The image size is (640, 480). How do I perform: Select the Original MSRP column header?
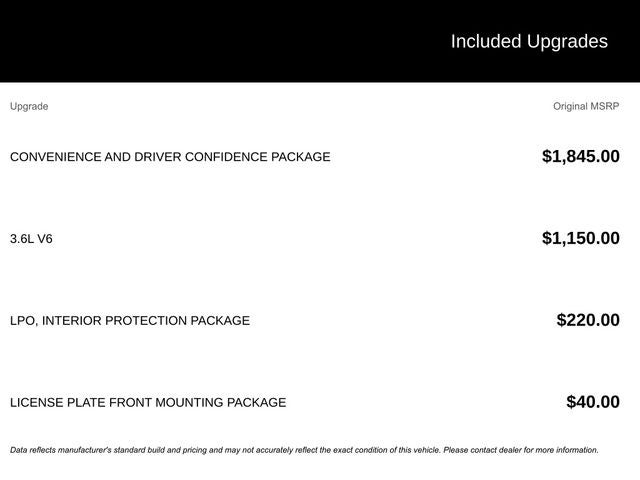point(586,106)
